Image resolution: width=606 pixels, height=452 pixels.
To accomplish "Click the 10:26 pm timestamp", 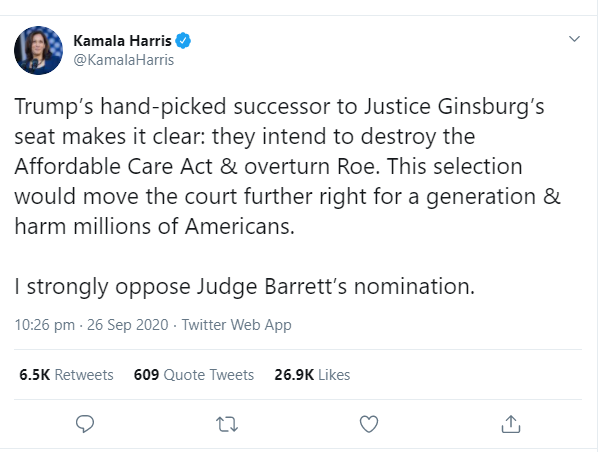I will pos(44,325).
